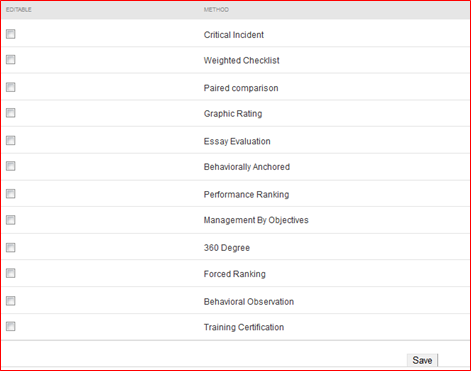Tick the Management By Objectives checkbox

coord(11,220)
